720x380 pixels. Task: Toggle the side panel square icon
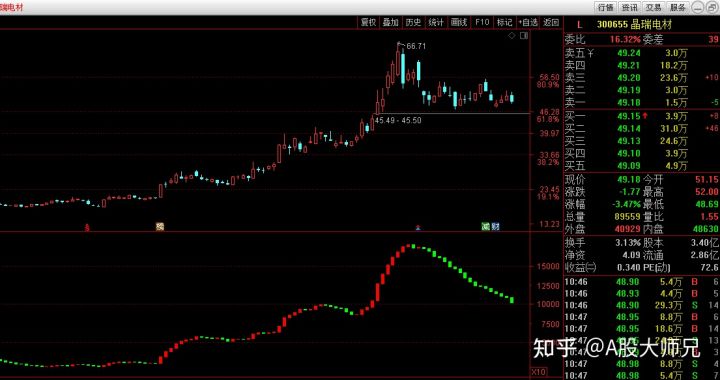524,36
